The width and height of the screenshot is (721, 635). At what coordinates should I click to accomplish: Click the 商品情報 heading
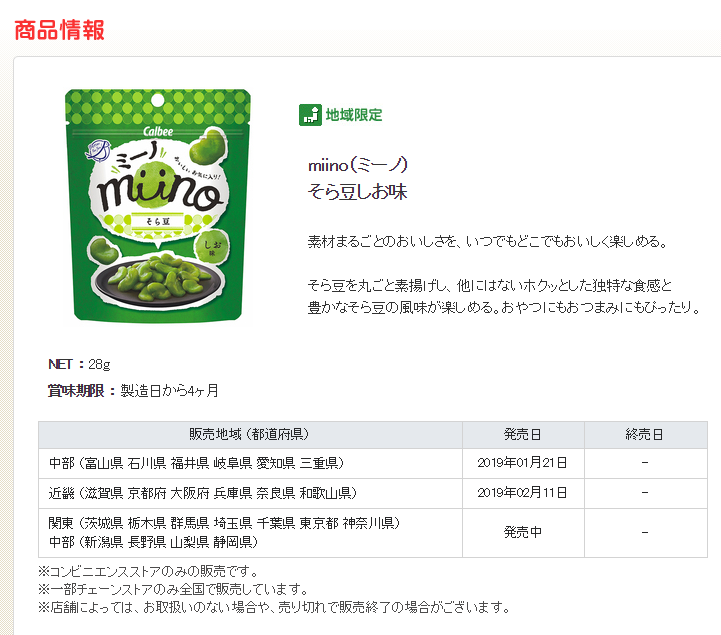tap(60, 28)
